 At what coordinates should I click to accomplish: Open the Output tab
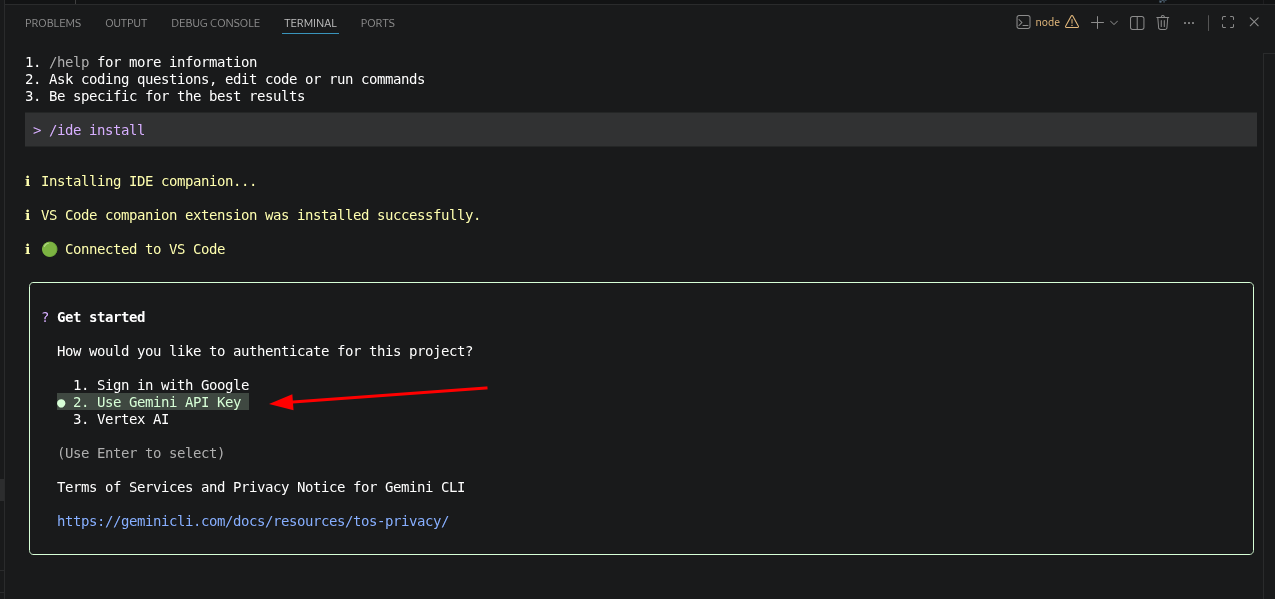click(x=126, y=23)
